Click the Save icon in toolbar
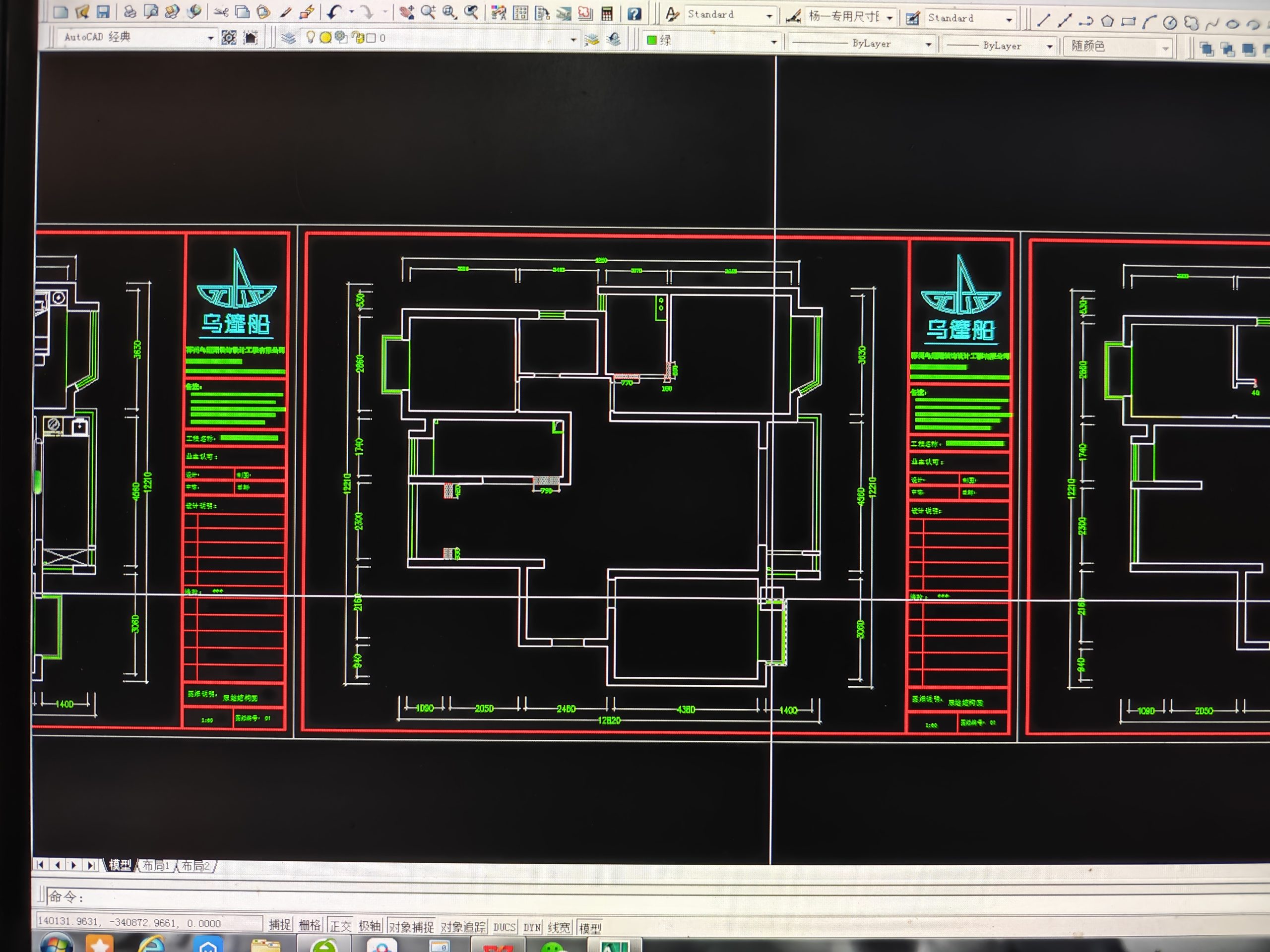 point(103,11)
